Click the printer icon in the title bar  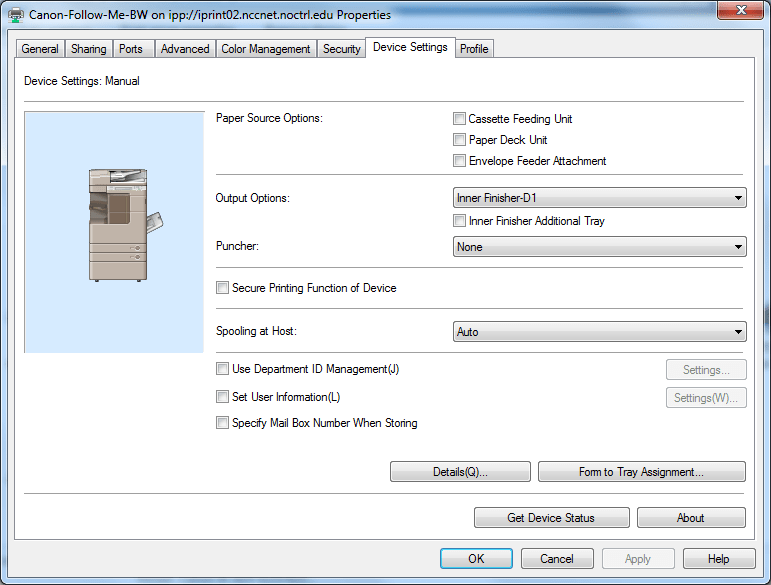[16, 15]
